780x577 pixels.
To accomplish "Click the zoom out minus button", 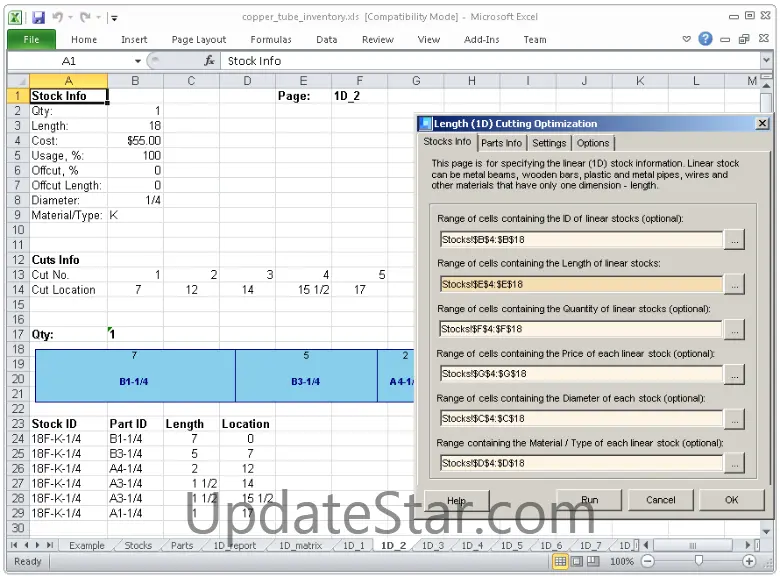I will [648, 562].
